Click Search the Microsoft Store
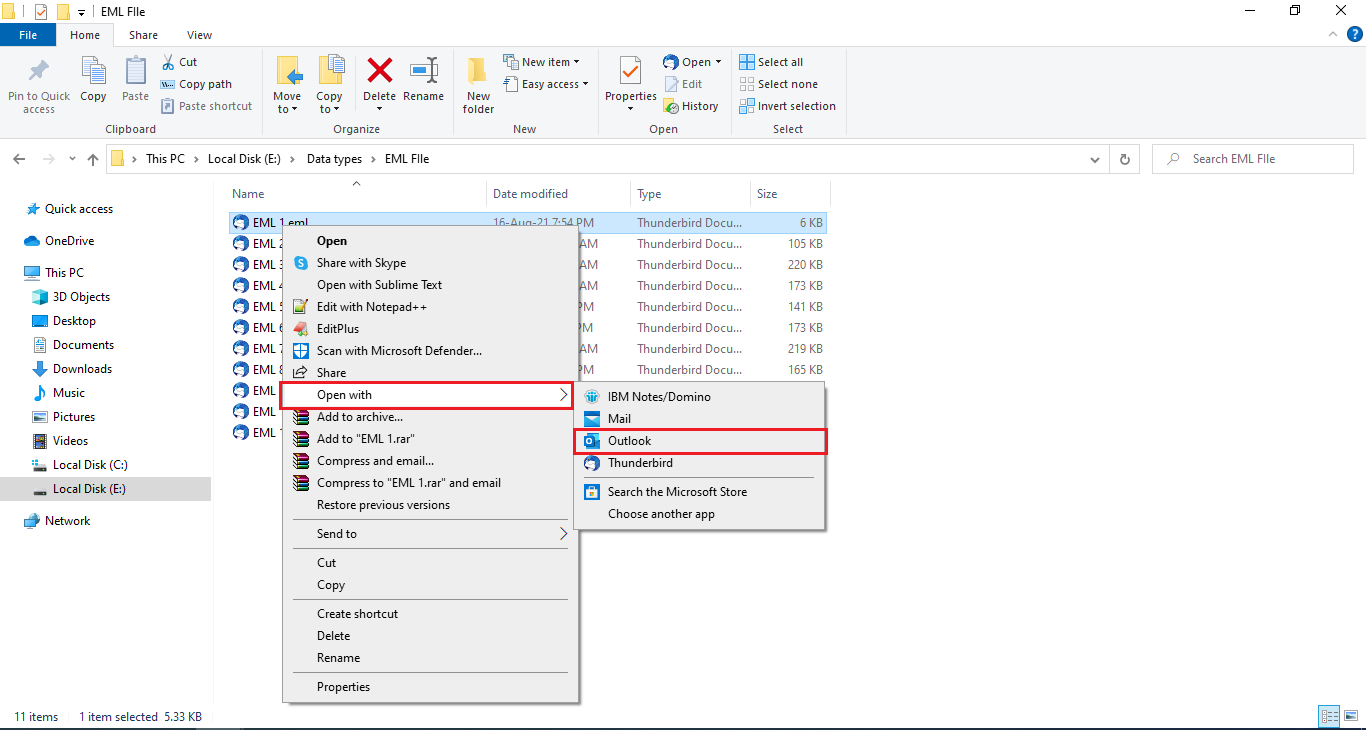The width and height of the screenshot is (1366, 730). tap(700, 492)
